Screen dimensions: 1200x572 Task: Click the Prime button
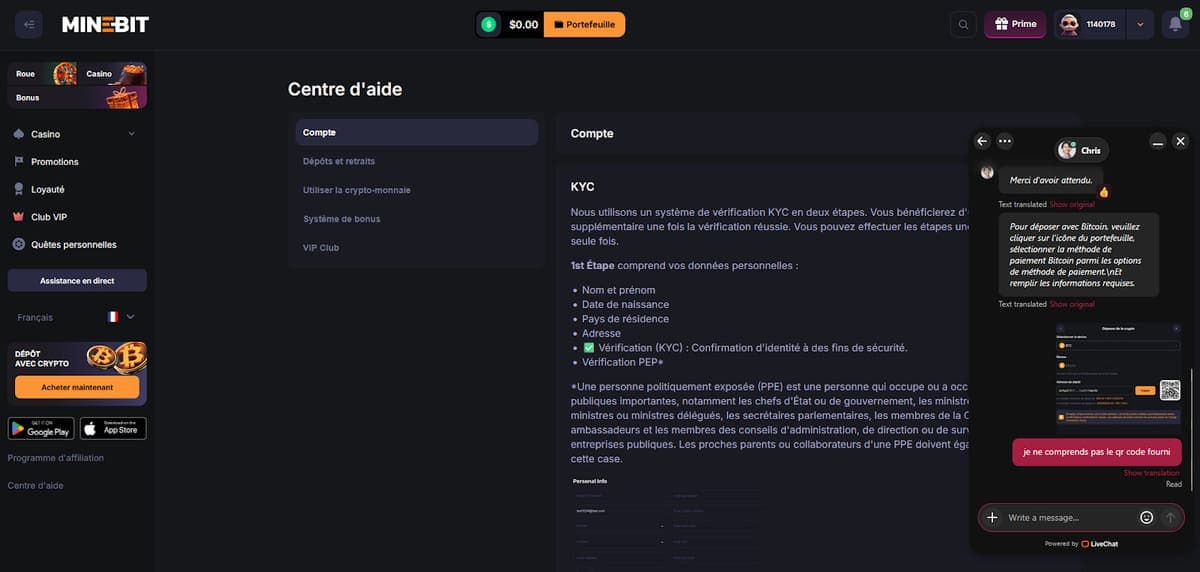coord(1015,24)
